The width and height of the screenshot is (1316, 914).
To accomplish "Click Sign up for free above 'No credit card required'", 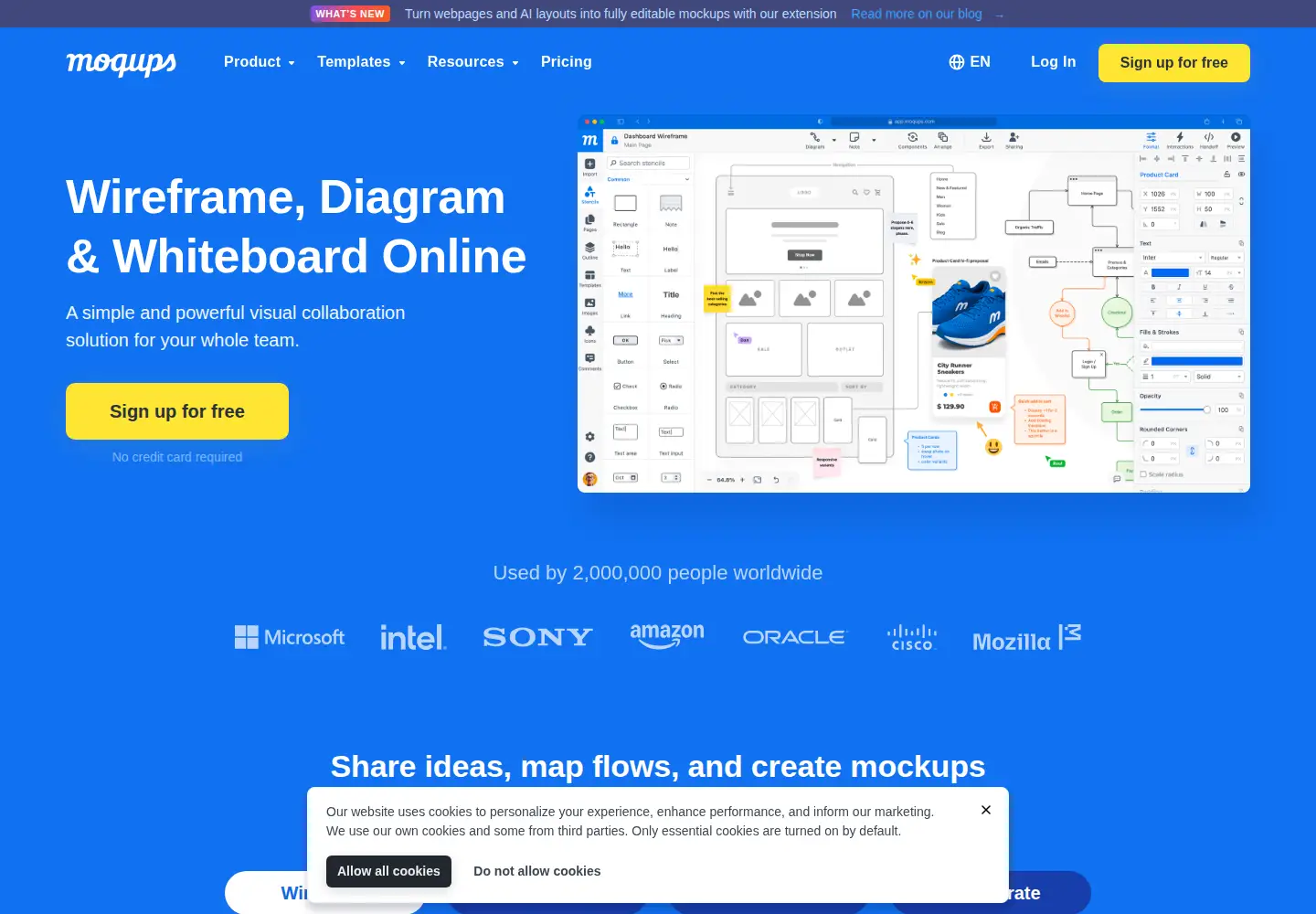I will (177, 411).
